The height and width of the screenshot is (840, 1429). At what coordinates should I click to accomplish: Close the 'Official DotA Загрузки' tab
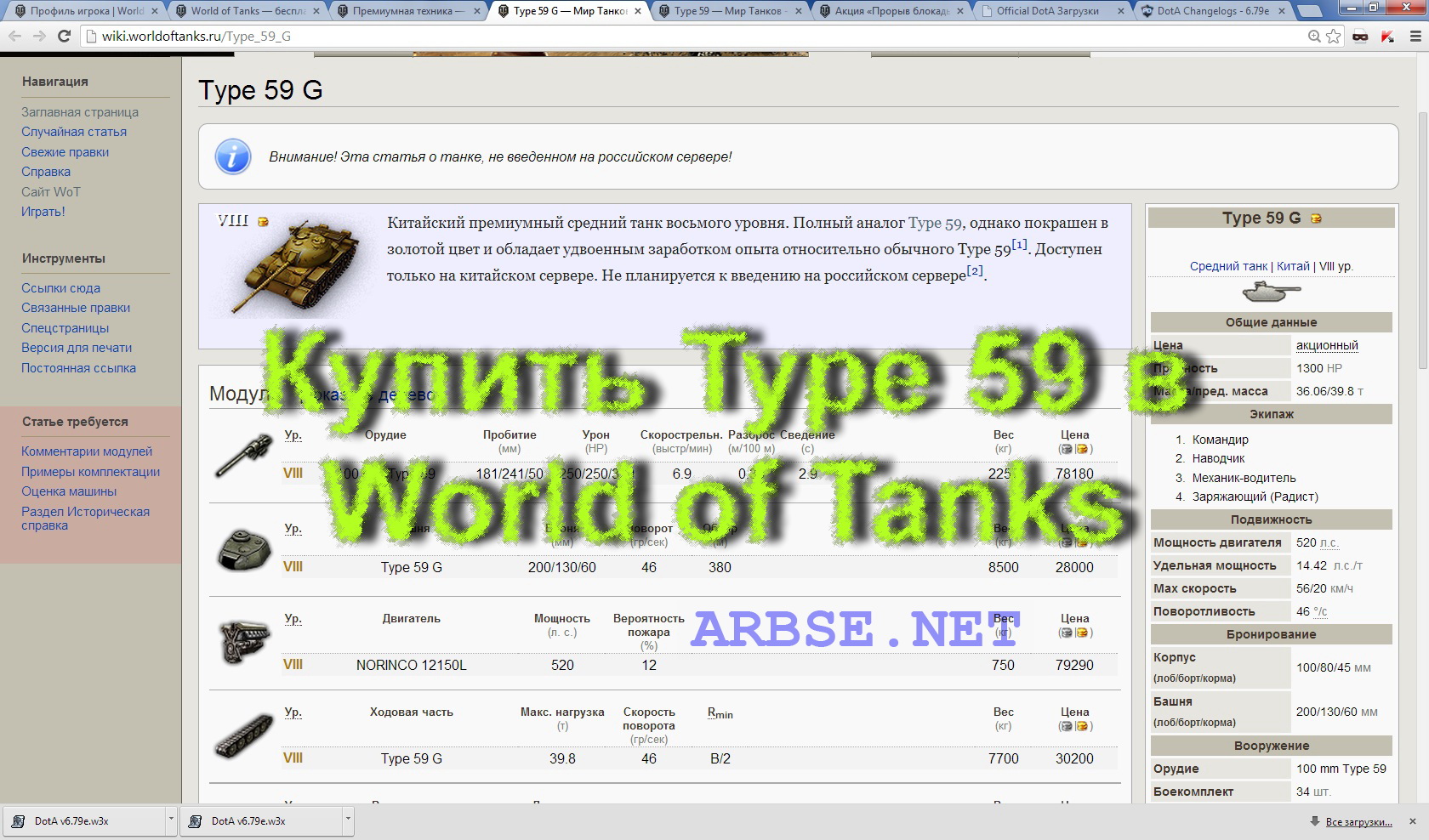1120,11
